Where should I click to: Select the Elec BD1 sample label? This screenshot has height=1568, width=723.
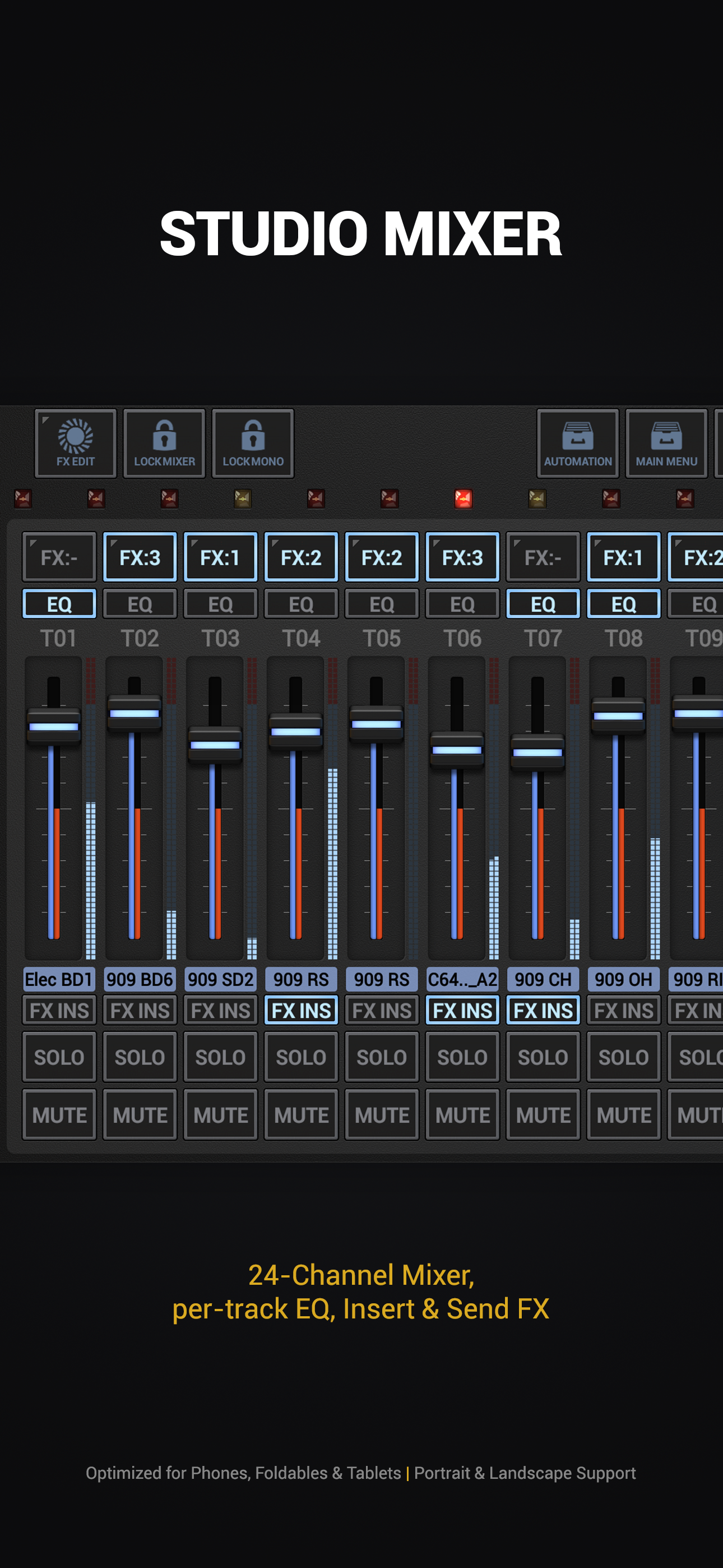59,979
